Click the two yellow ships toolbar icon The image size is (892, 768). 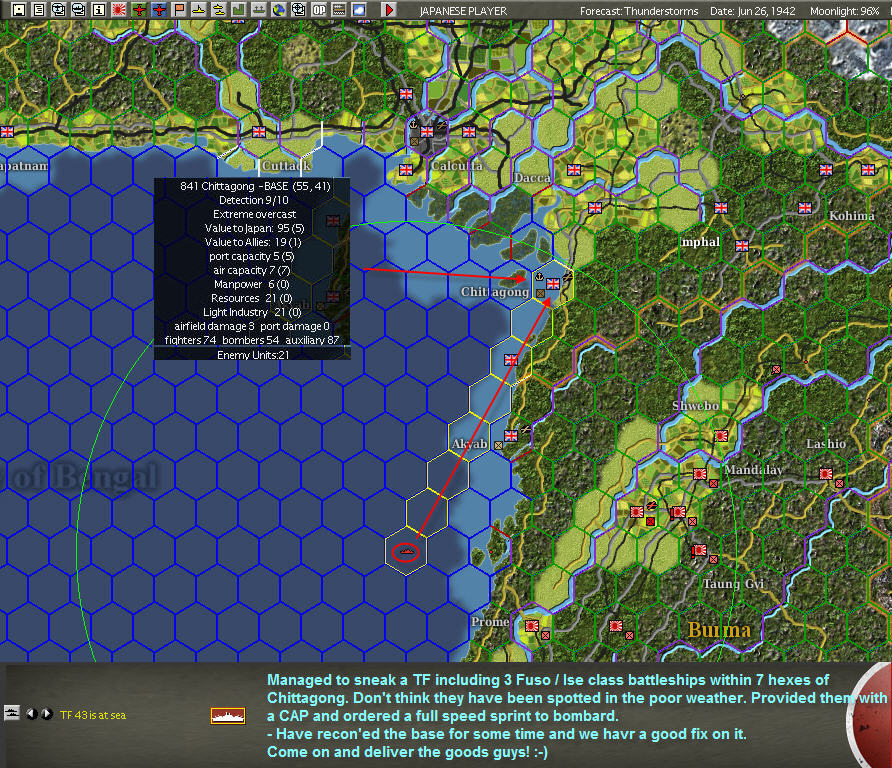pyautogui.click(x=218, y=9)
